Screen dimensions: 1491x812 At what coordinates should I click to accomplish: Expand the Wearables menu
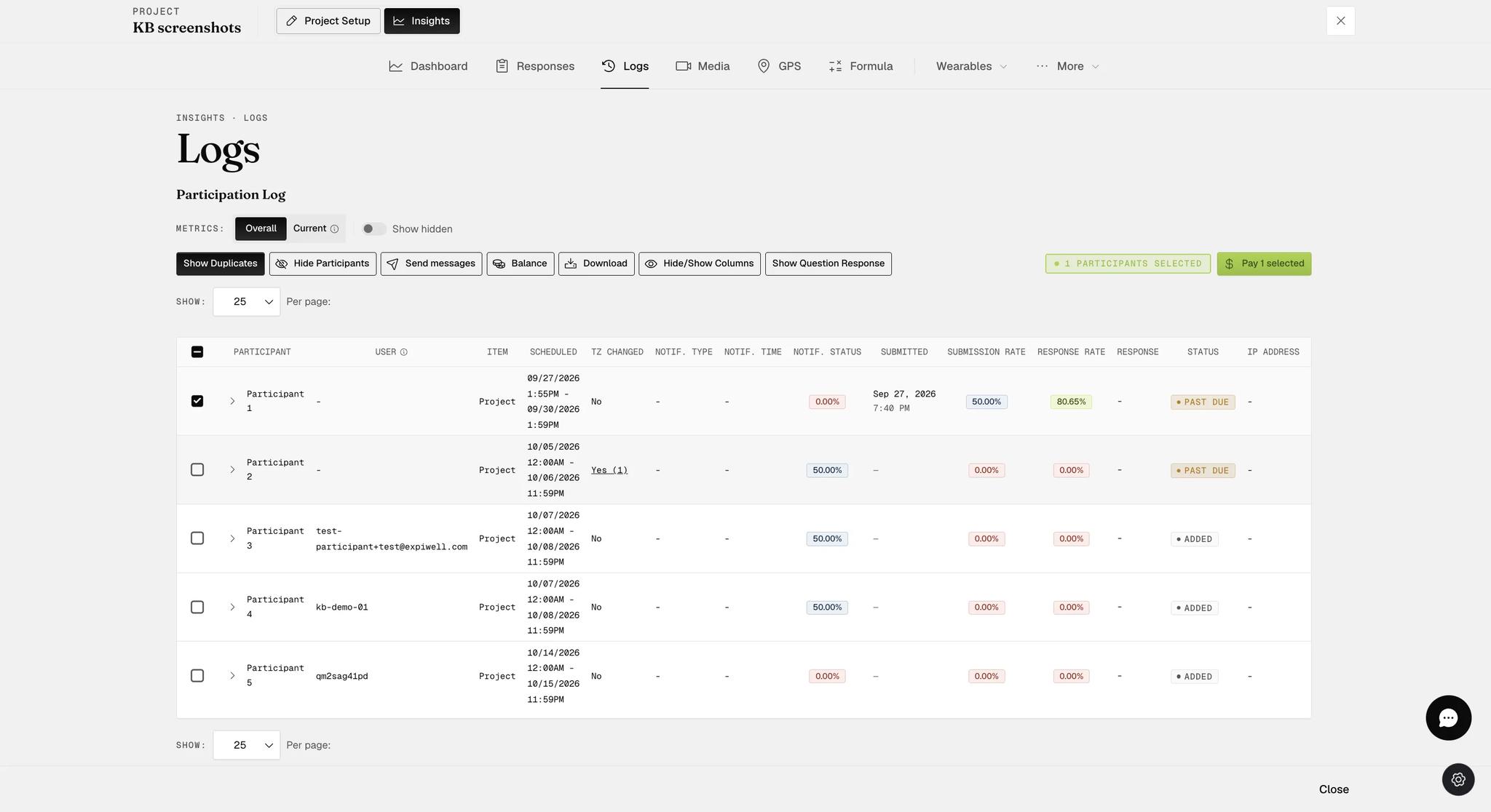[x=971, y=66]
